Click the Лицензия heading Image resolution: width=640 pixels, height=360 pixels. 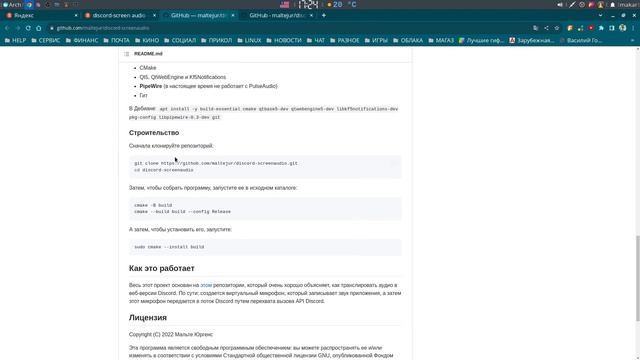[x=148, y=317]
